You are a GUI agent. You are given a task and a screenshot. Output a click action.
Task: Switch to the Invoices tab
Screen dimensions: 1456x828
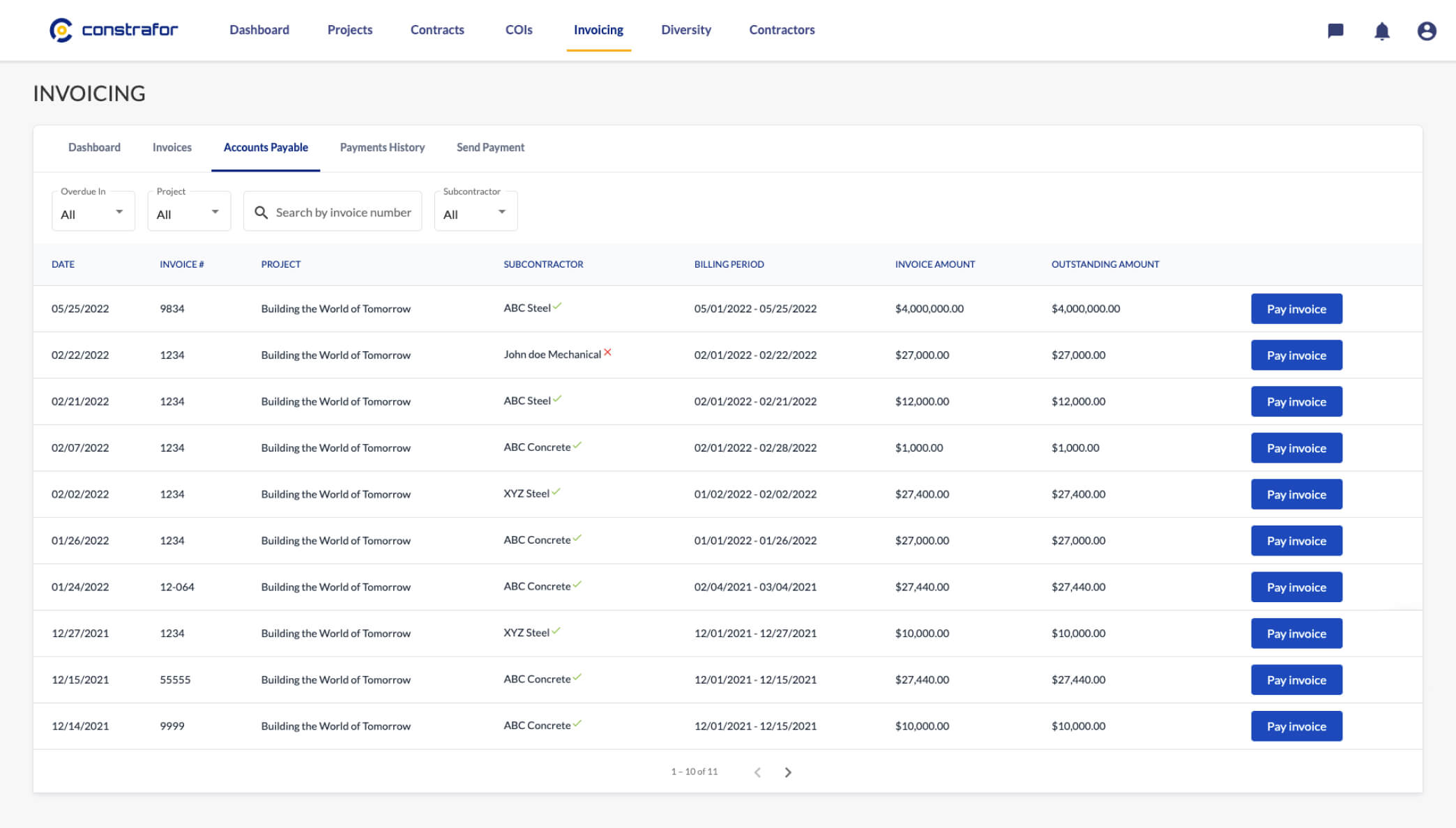point(172,148)
